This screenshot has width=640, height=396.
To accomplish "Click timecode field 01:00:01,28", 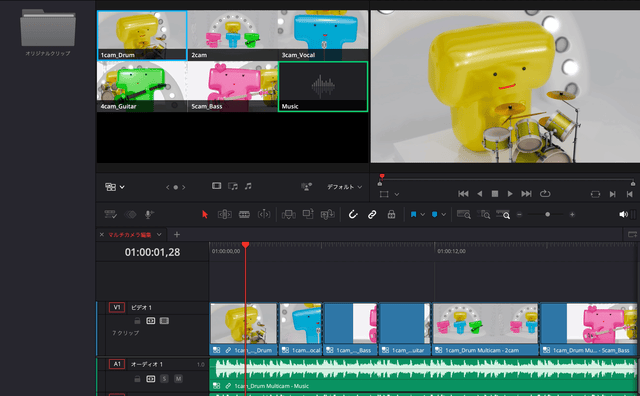I will (152, 252).
